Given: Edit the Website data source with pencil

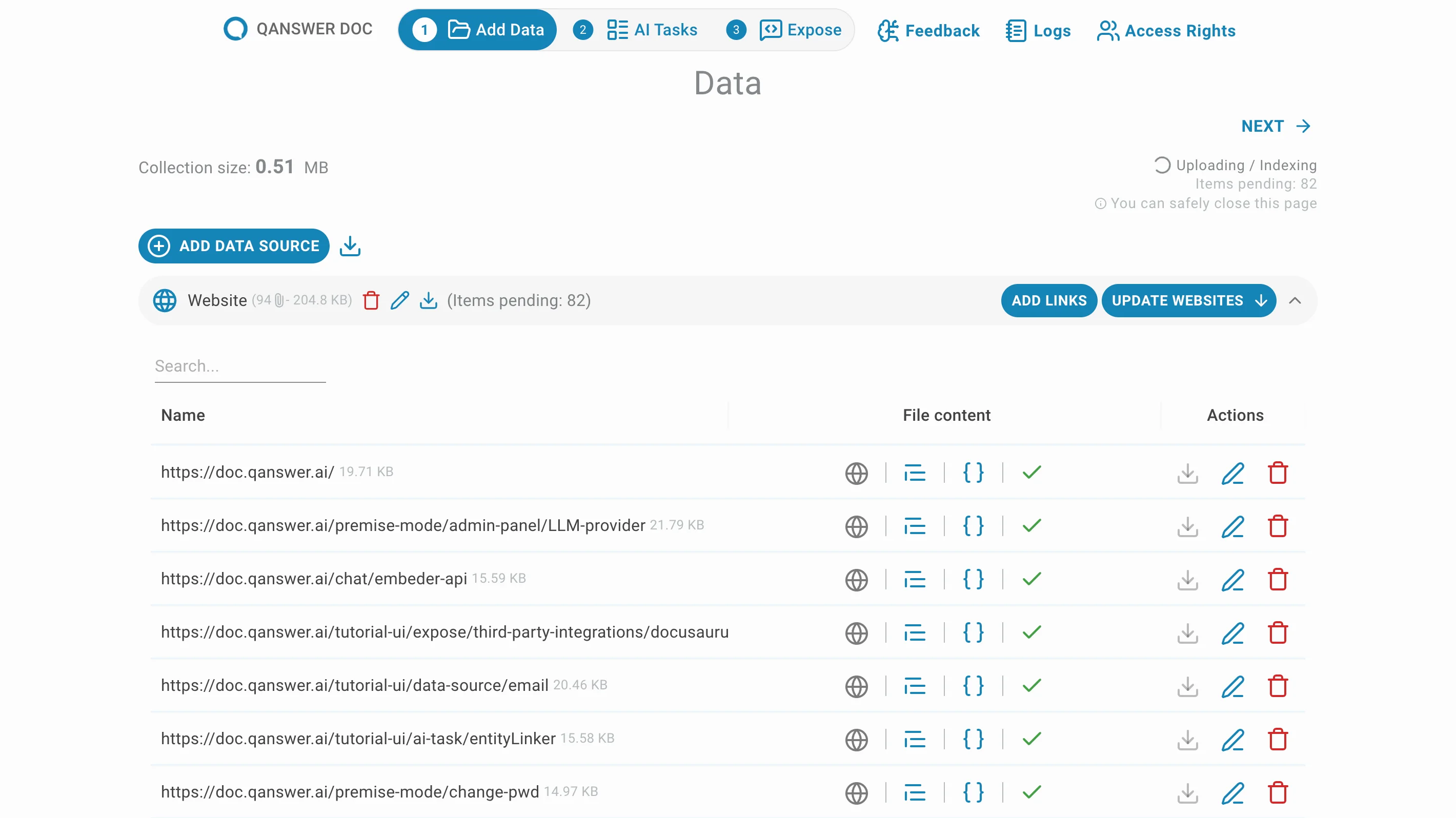Looking at the screenshot, I should (399, 300).
